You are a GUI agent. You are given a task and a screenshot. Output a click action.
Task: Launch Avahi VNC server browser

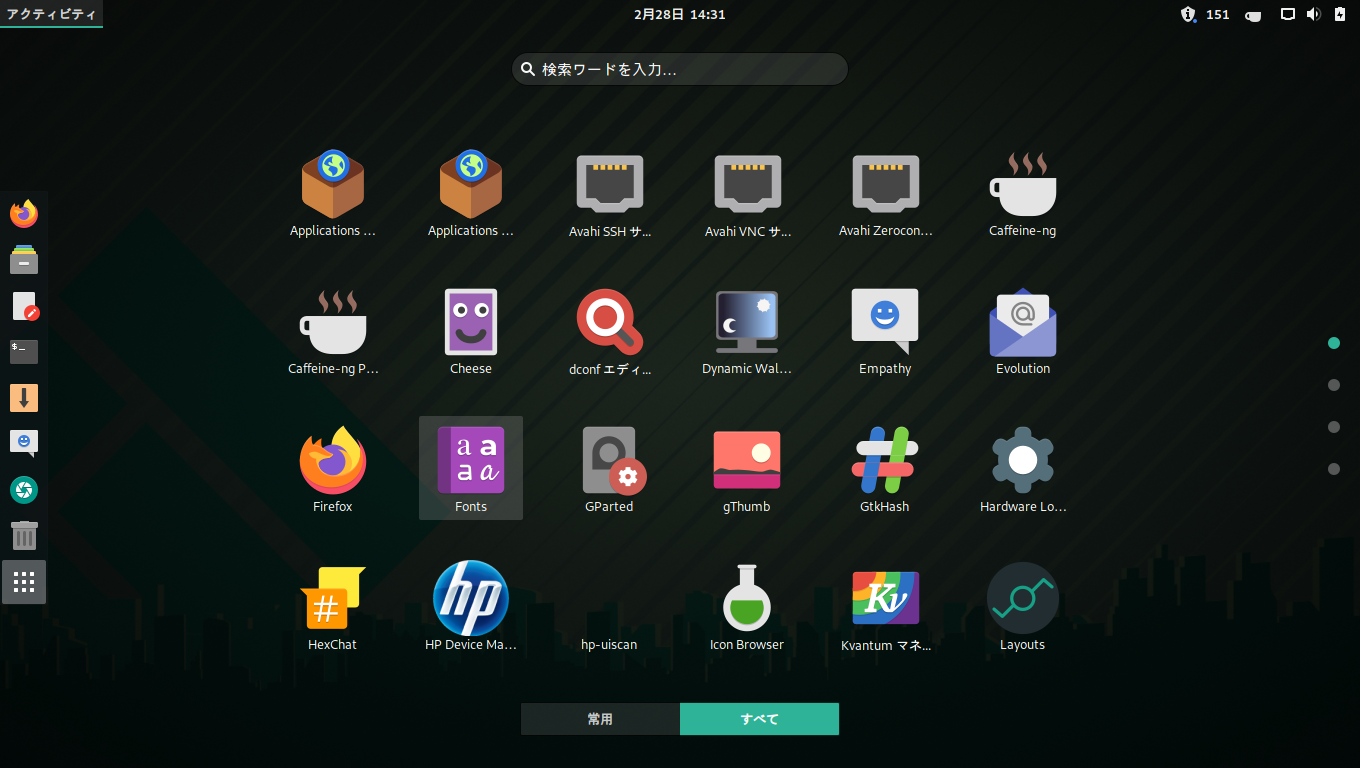[x=747, y=194]
